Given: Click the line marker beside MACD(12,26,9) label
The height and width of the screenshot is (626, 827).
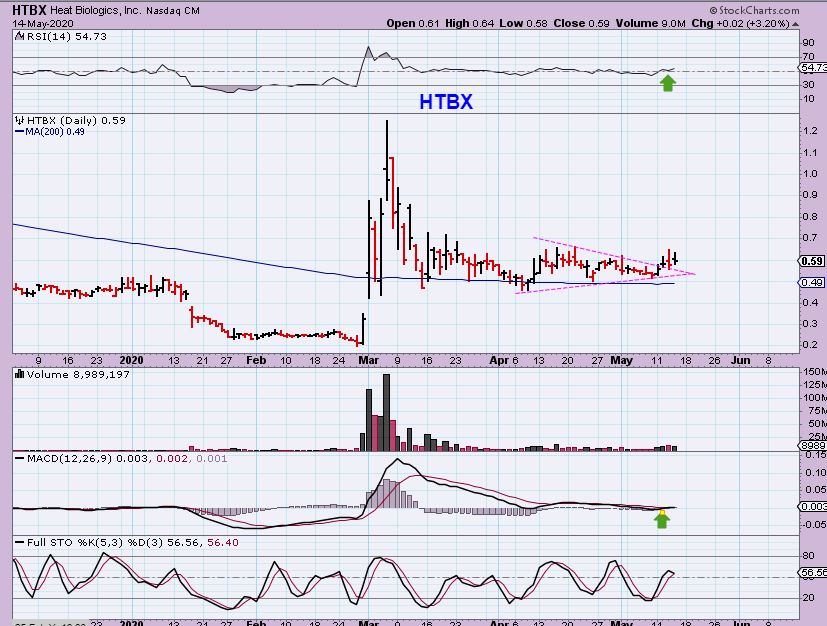Looking at the screenshot, I should 19,458.
